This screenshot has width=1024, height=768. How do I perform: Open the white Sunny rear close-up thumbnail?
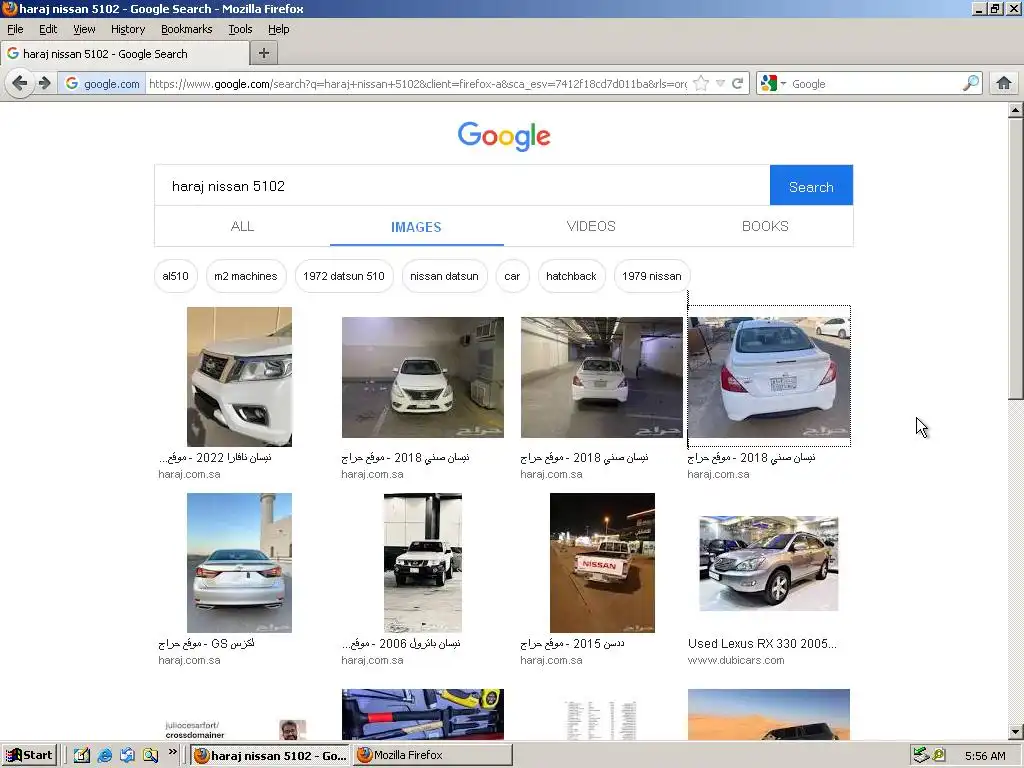(x=769, y=377)
